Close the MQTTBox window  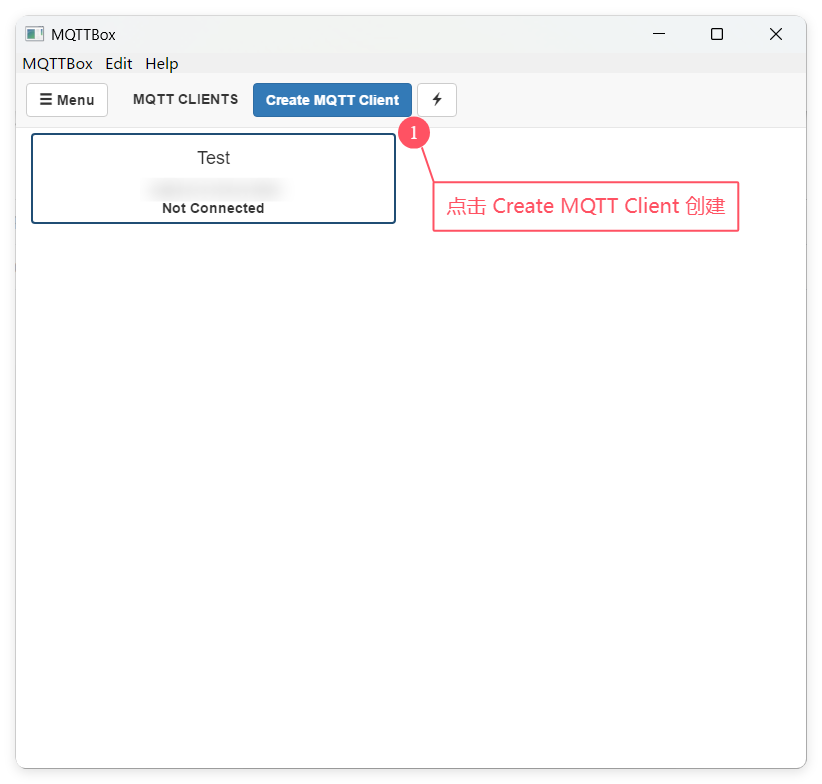click(x=775, y=34)
